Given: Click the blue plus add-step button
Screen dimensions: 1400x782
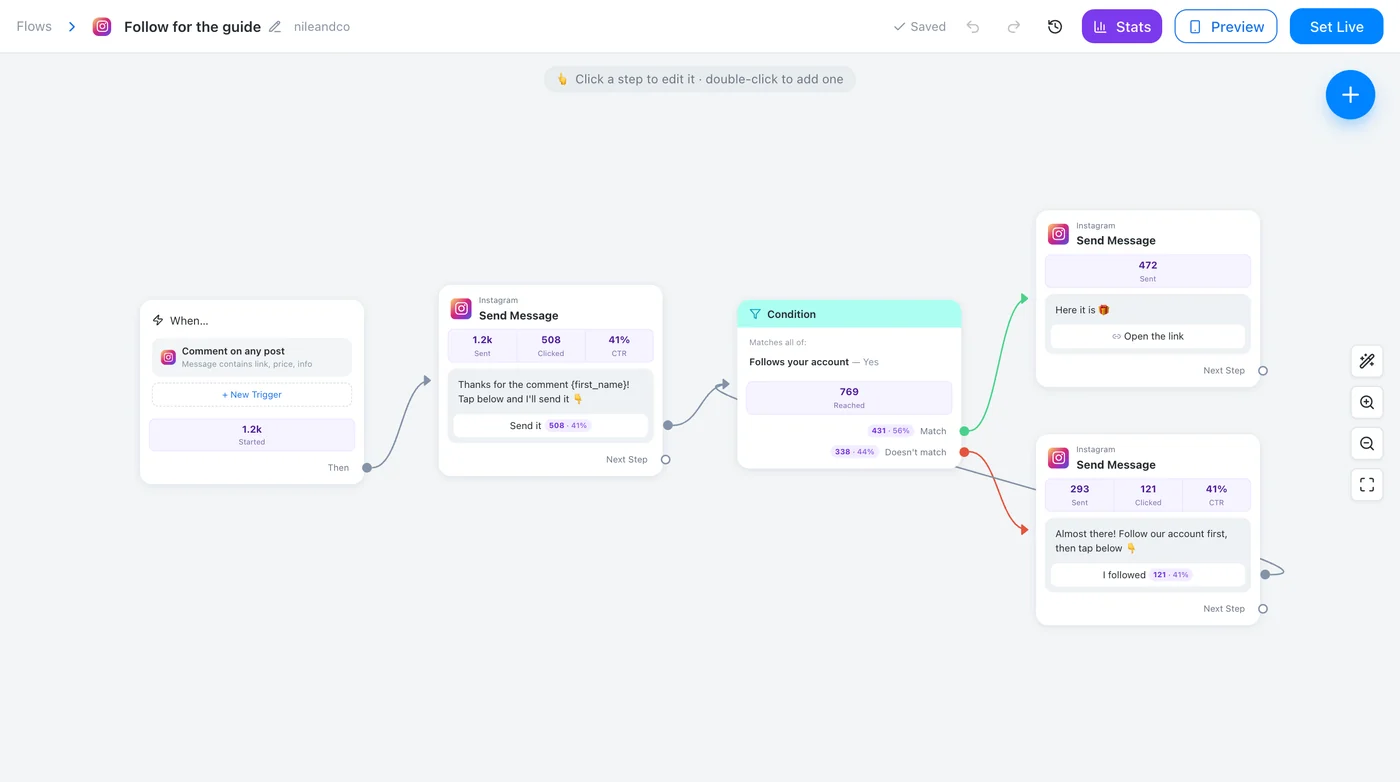Looking at the screenshot, I should [1350, 95].
